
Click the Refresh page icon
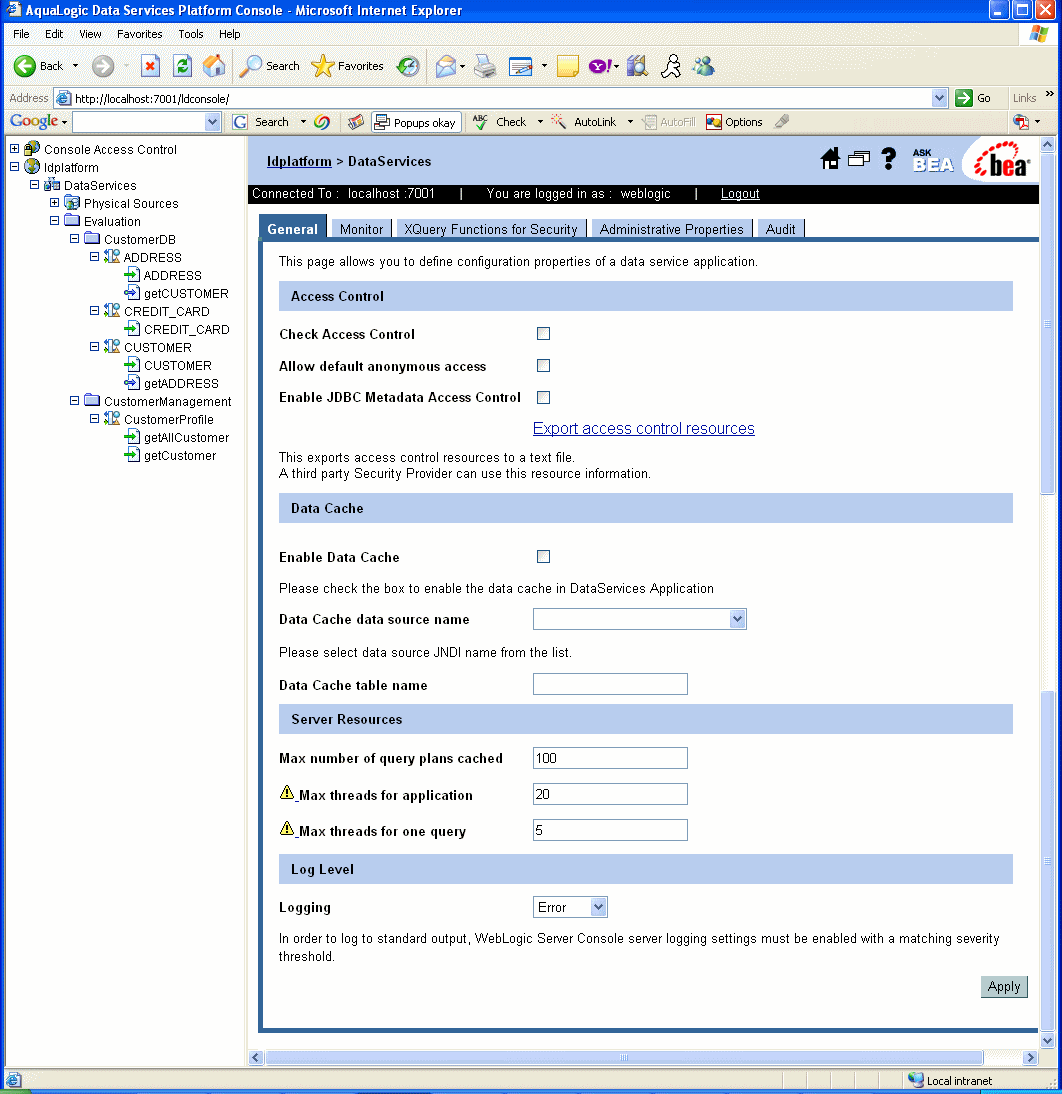coord(183,66)
